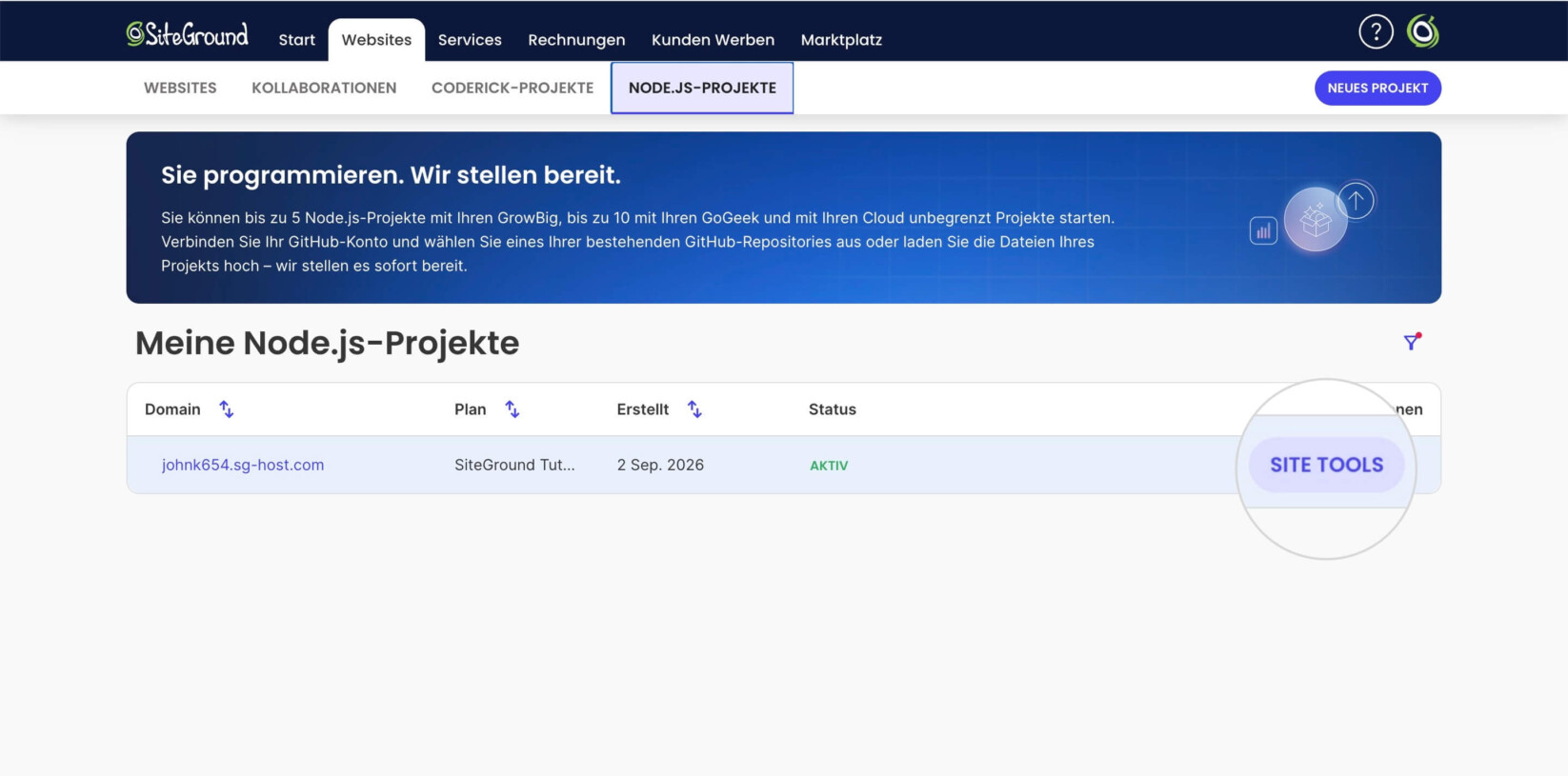This screenshot has width=1568, height=776.
Task: Open SITE TOOLS for johnk654.sg-host.com
Action: tap(1326, 465)
